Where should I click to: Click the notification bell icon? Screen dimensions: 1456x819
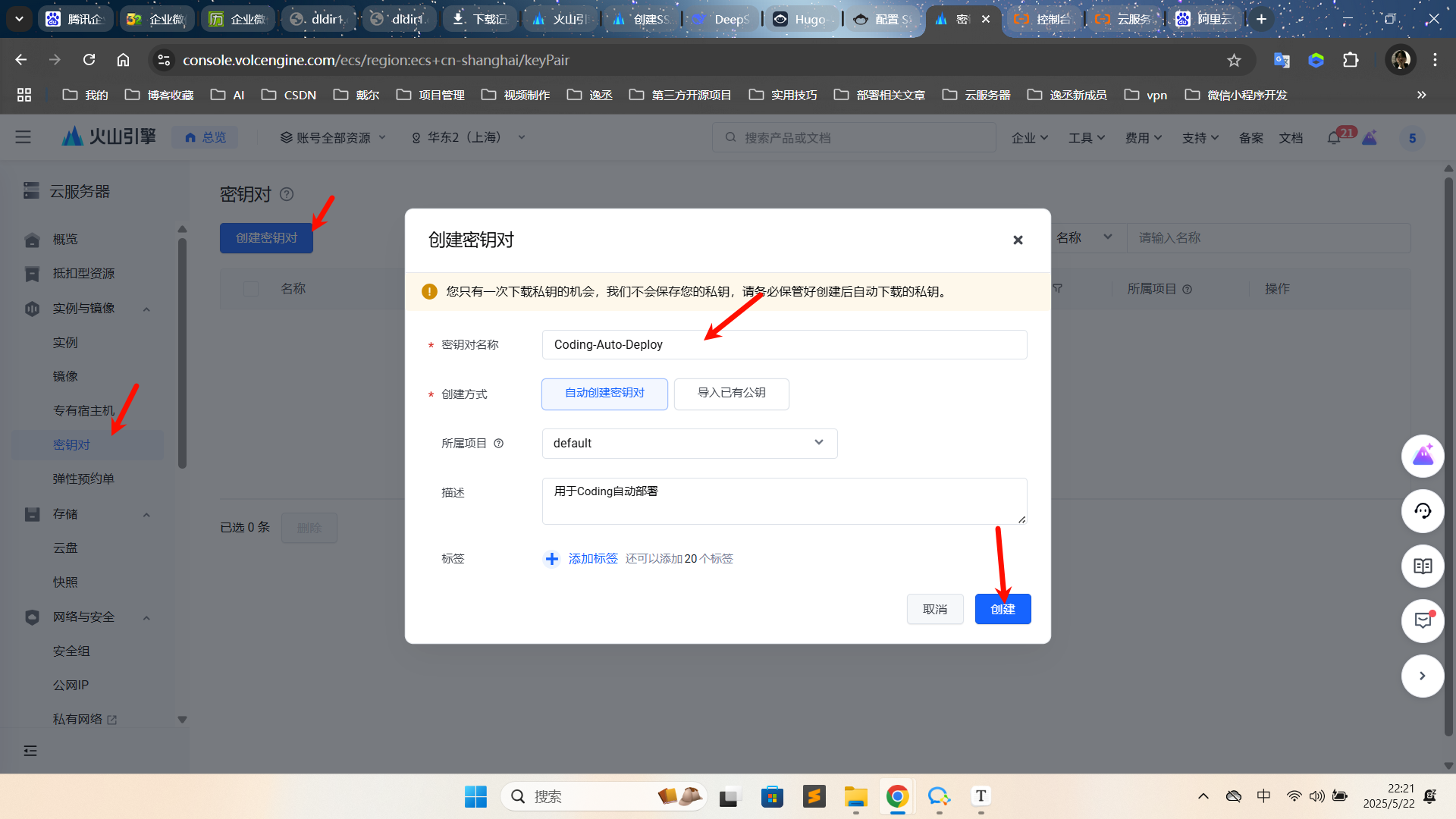[1334, 138]
